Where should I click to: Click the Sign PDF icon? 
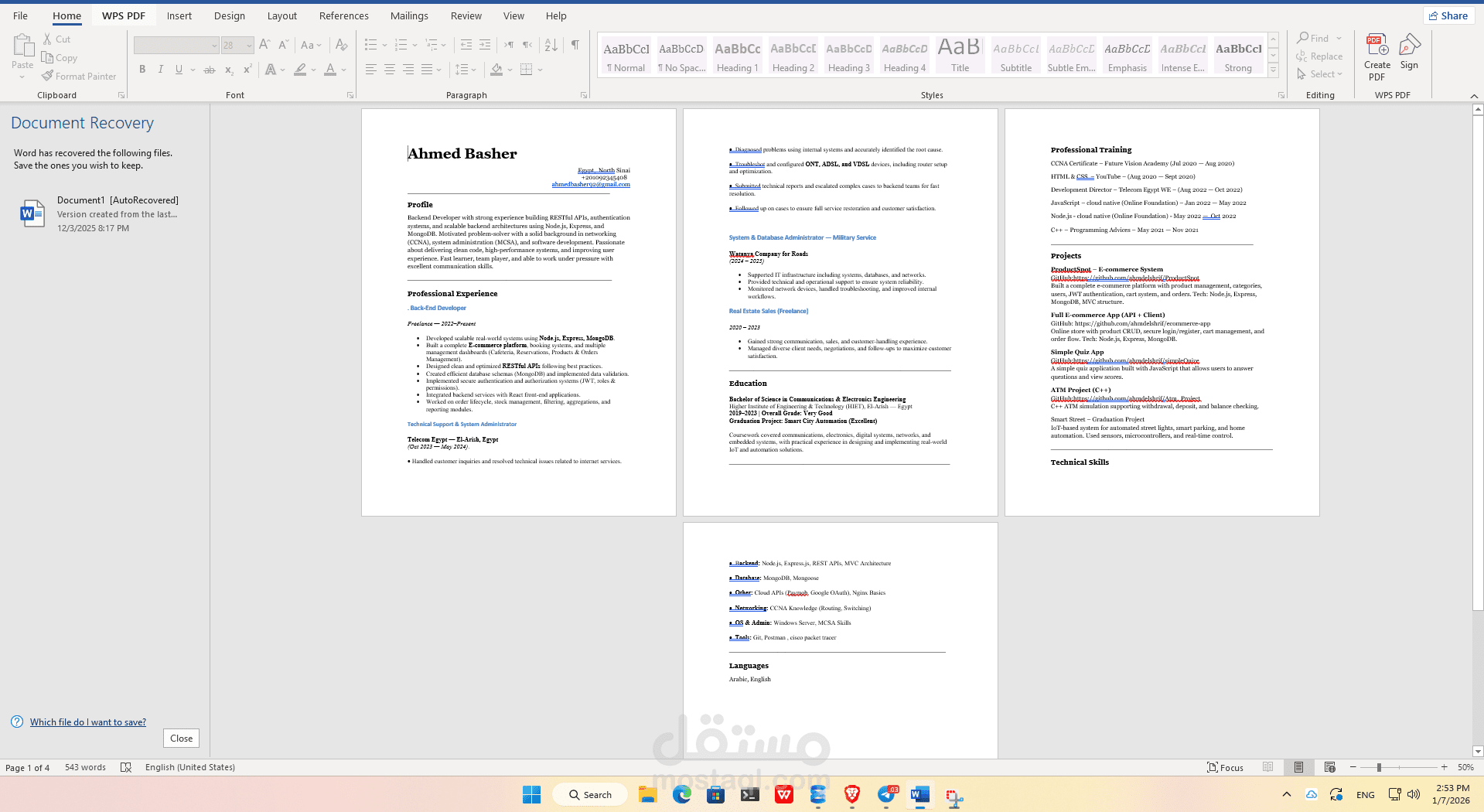click(1409, 53)
